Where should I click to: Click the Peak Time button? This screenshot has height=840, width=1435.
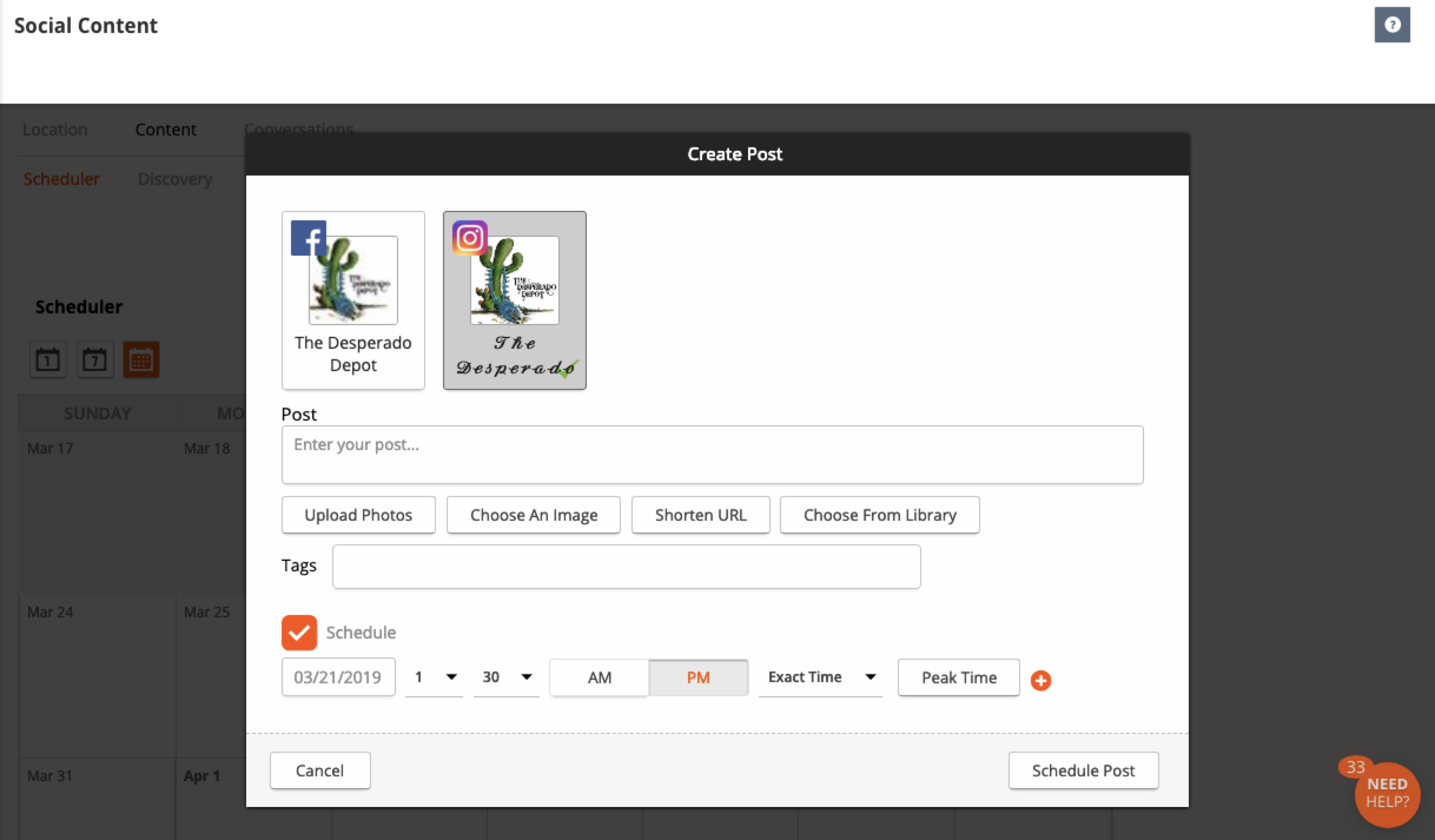click(959, 677)
